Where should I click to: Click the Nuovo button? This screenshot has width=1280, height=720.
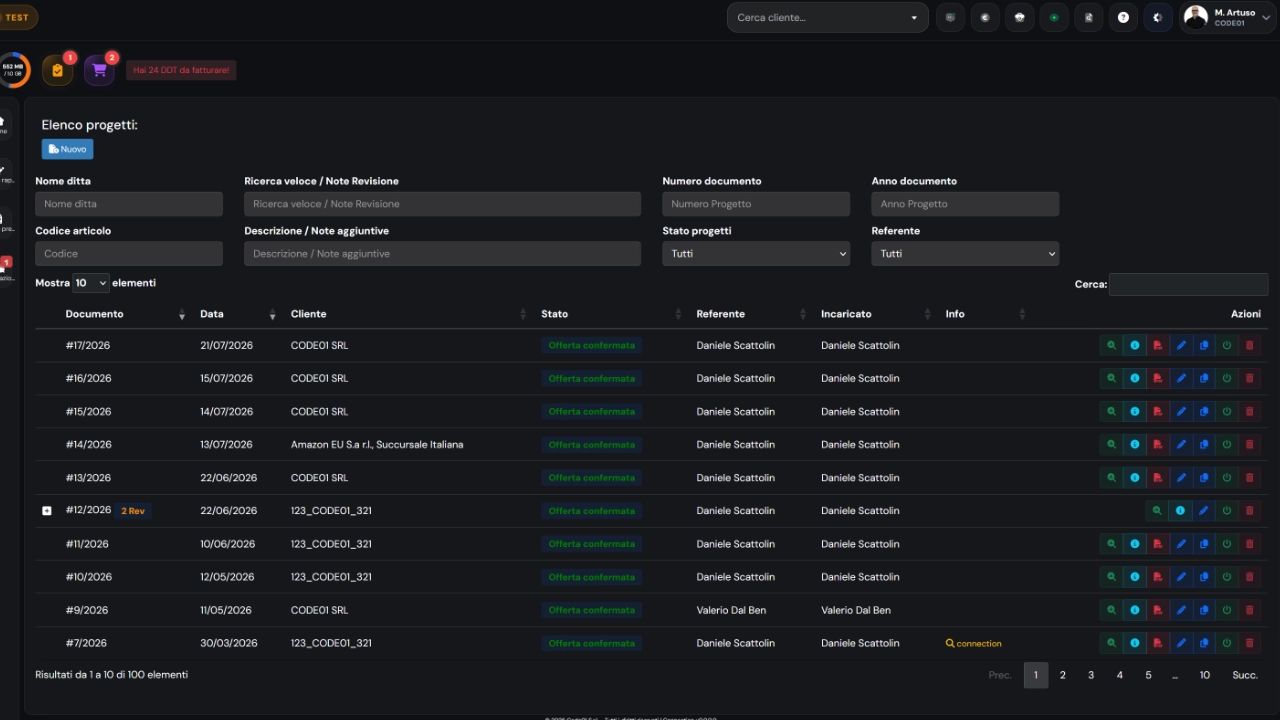tap(67, 149)
